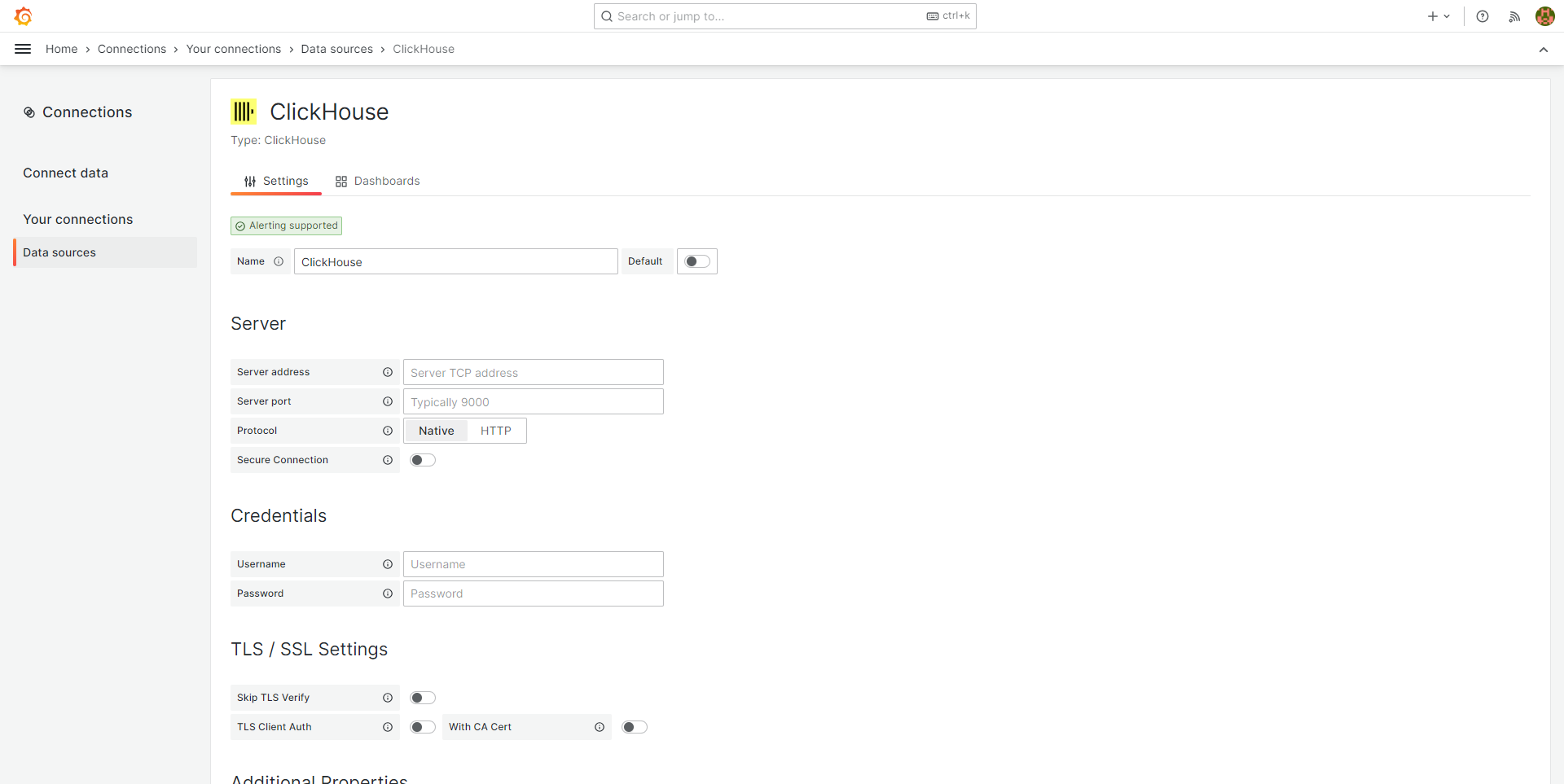Screen dimensions: 1564x784
Task: Show info tooltip for With CA Cert
Action: tap(600, 727)
